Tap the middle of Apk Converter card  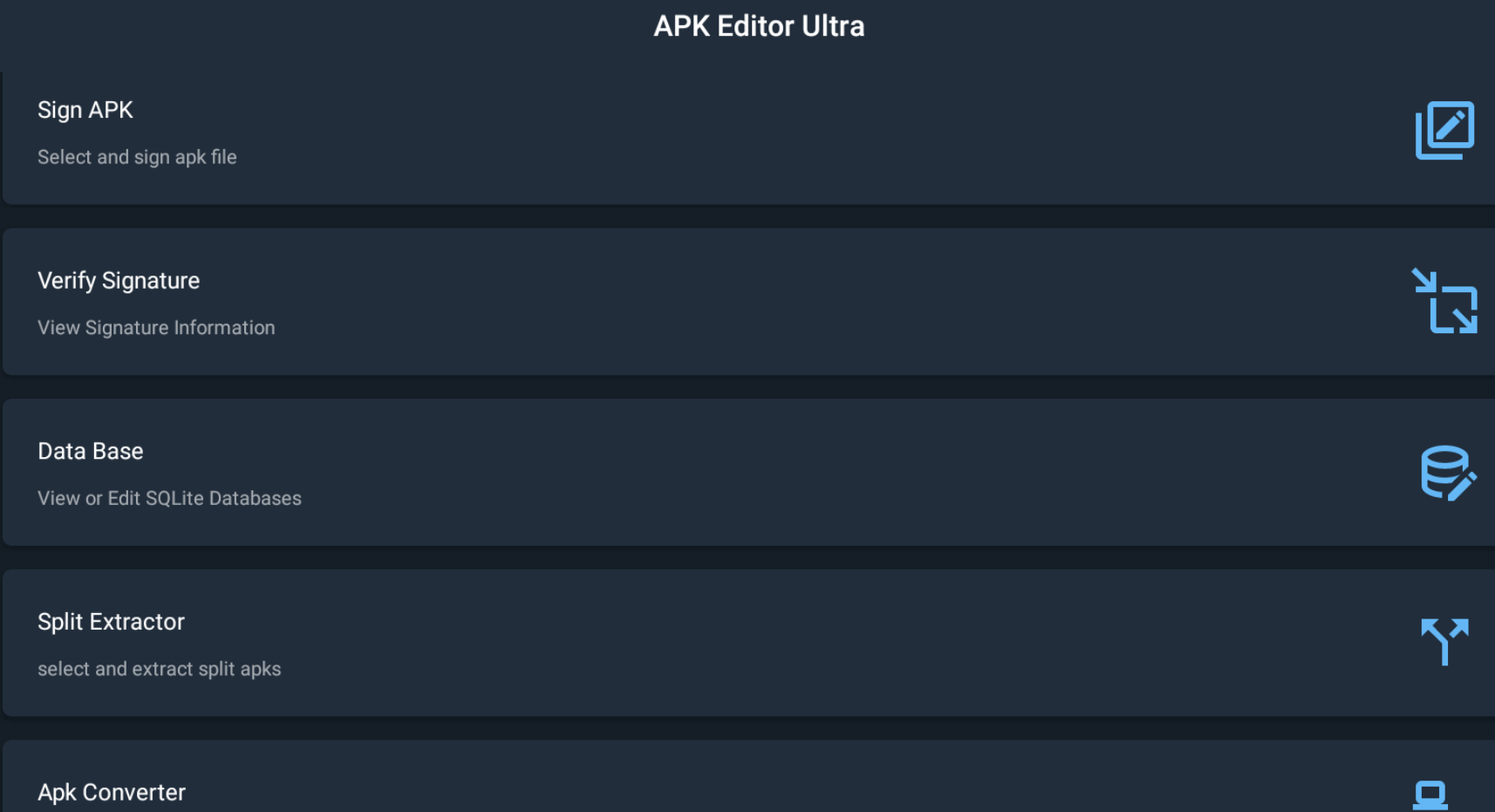[748, 776]
